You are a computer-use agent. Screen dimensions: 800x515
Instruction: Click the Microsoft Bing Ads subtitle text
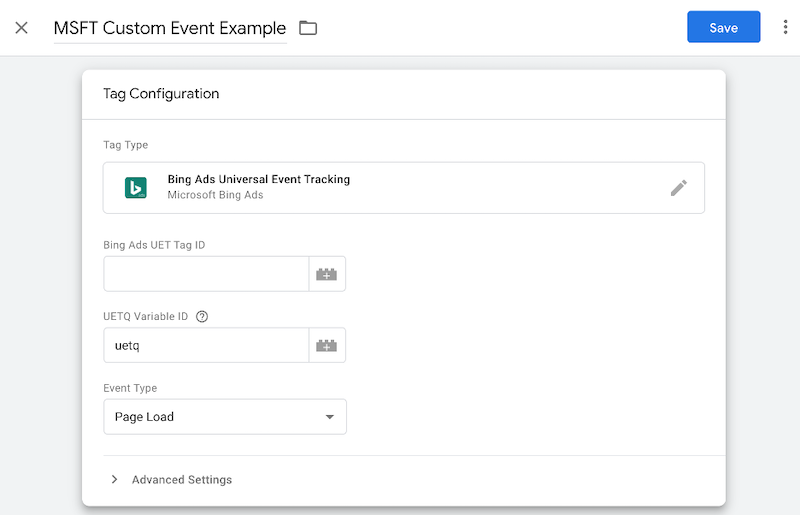[x=215, y=195]
